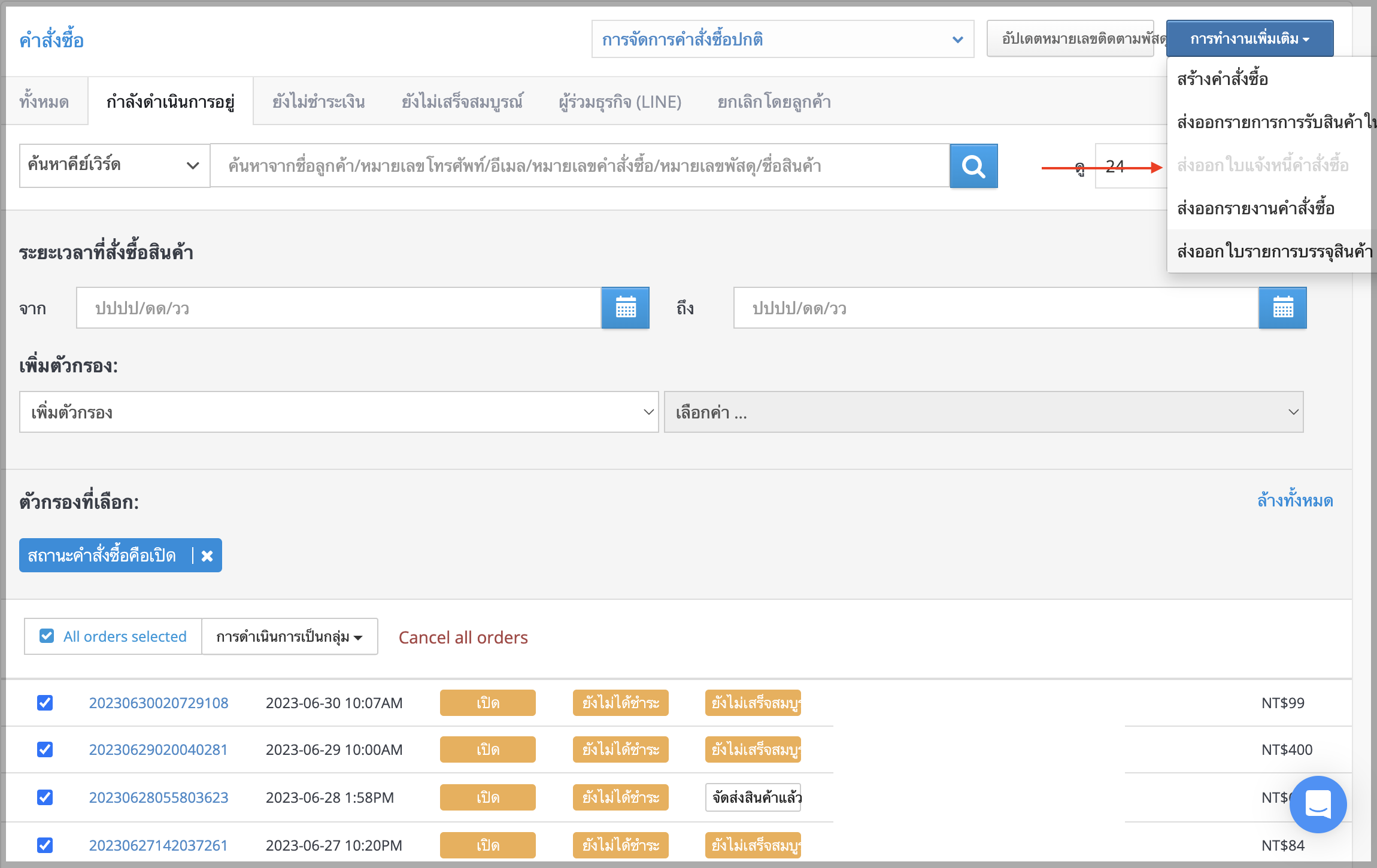
Task: Expand the 'เลือกค่า ...' value dropdown
Action: pos(984,412)
